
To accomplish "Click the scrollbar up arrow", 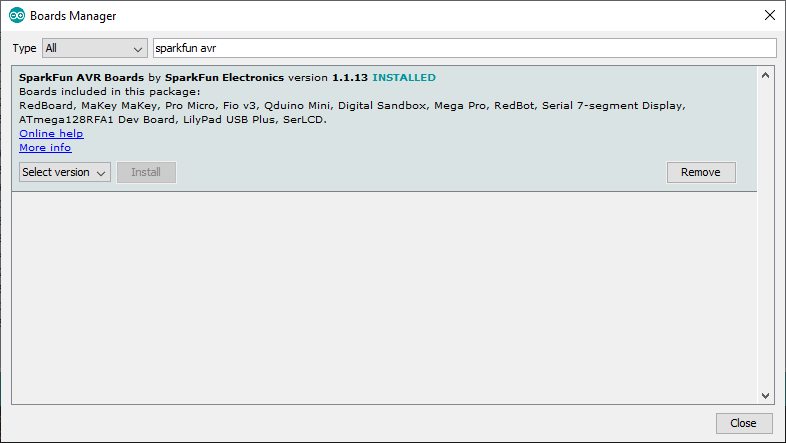I will point(765,76).
